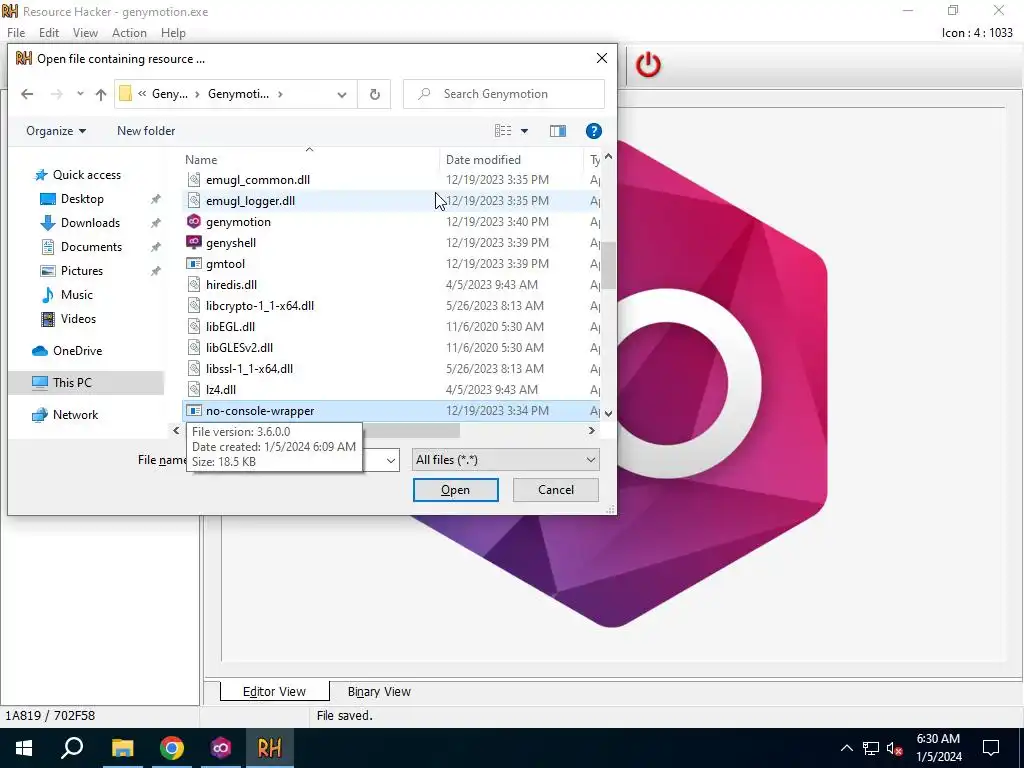
Task: Expand the address path dropdown chevron
Action: tap(342, 94)
